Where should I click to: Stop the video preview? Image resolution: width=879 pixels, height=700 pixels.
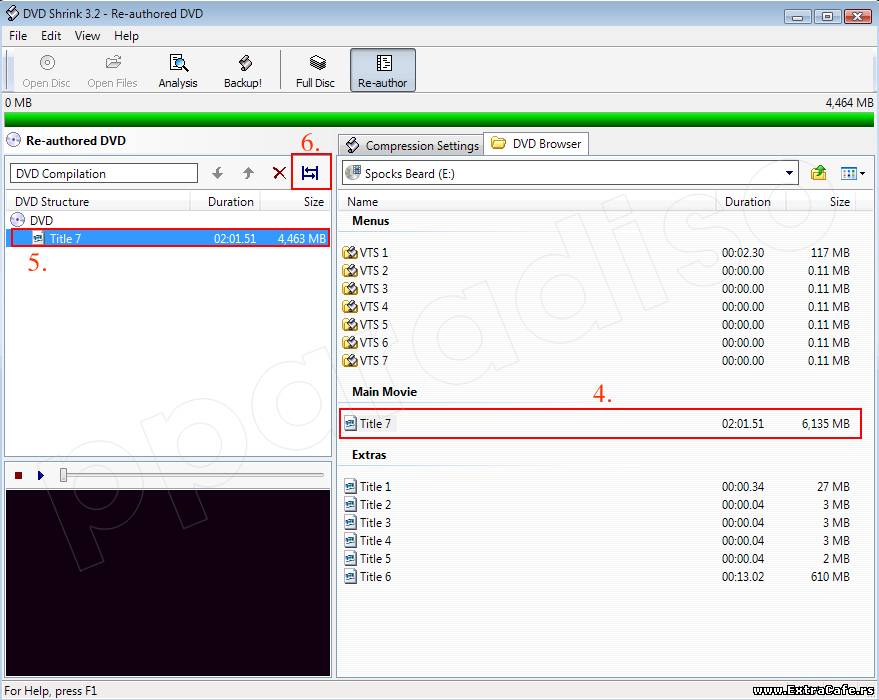point(18,475)
